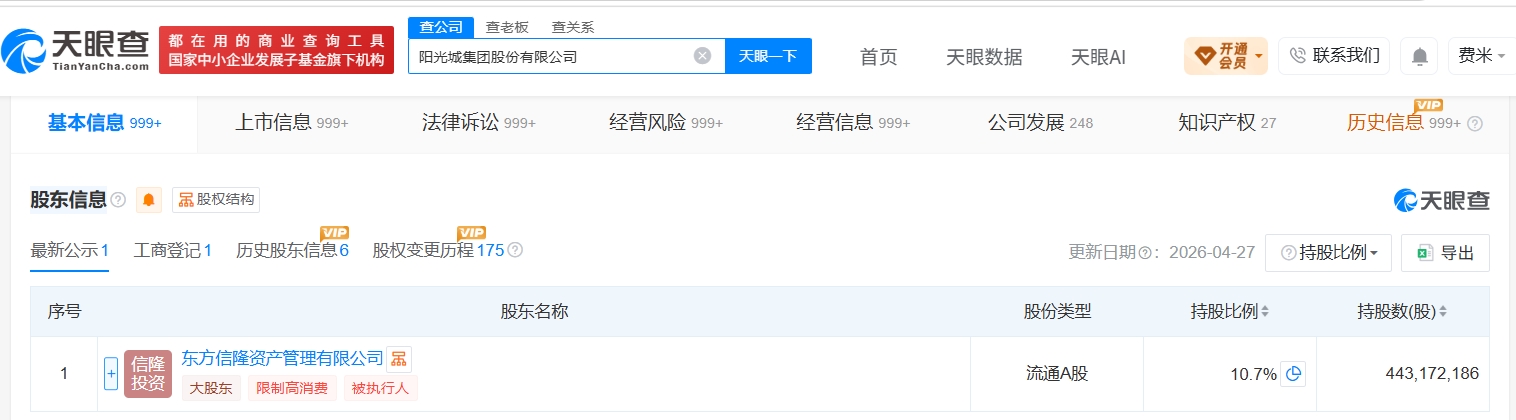This screenshot has width=1516, height=420.
Task: Sort table by 持股数(股) column arrows
Action: [x=1443, y=312]
